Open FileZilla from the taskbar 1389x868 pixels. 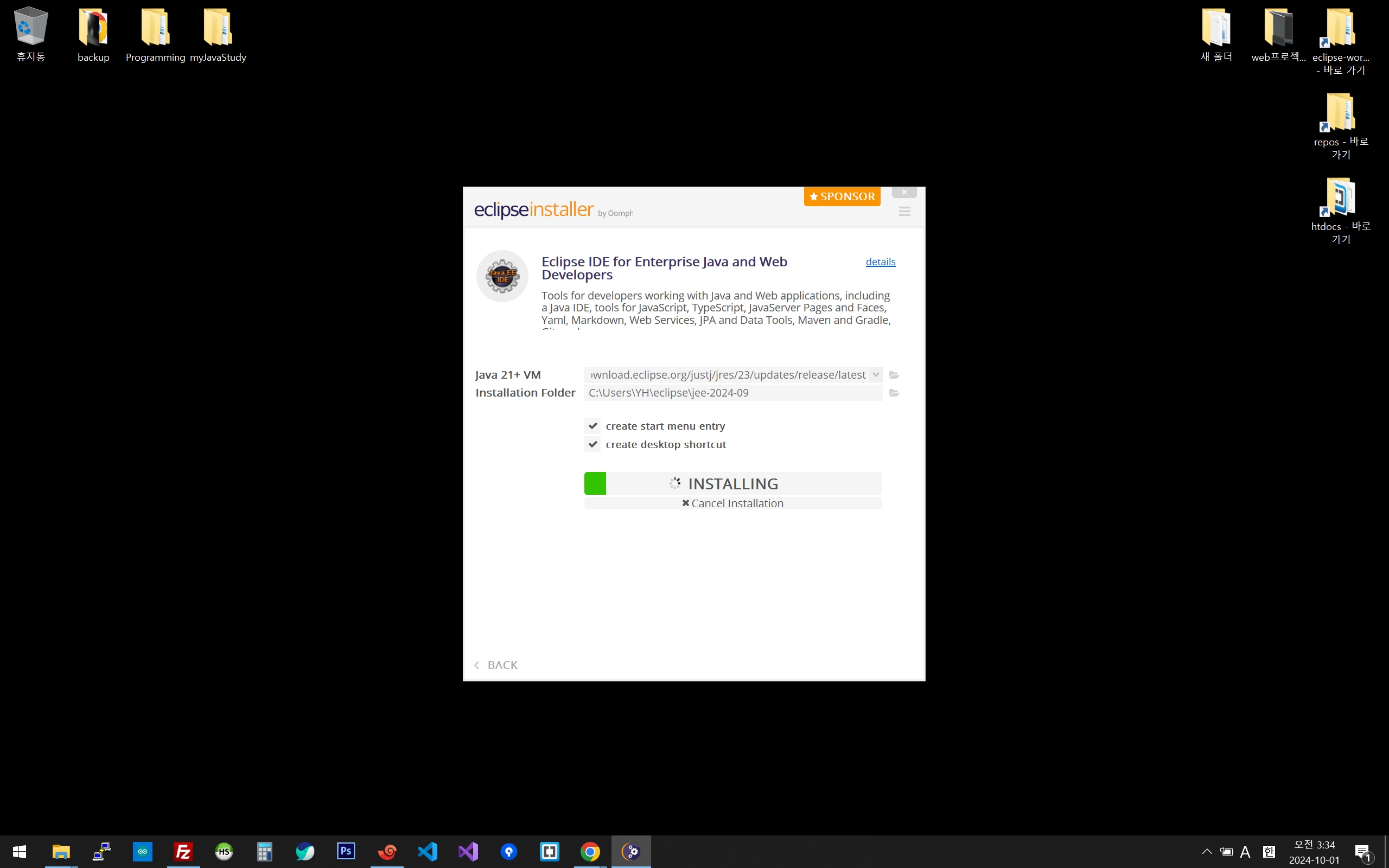pyautogui.click(x=183, y=851)
